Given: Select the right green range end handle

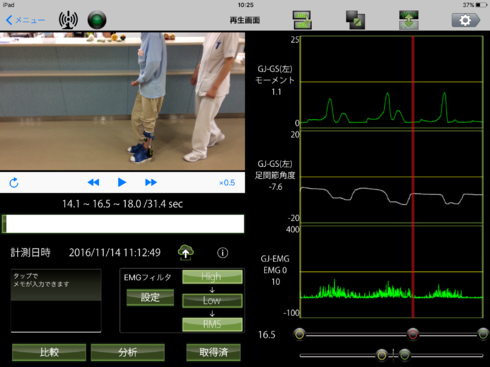Looking at the screenshot, I should click(x=483, y=334).
